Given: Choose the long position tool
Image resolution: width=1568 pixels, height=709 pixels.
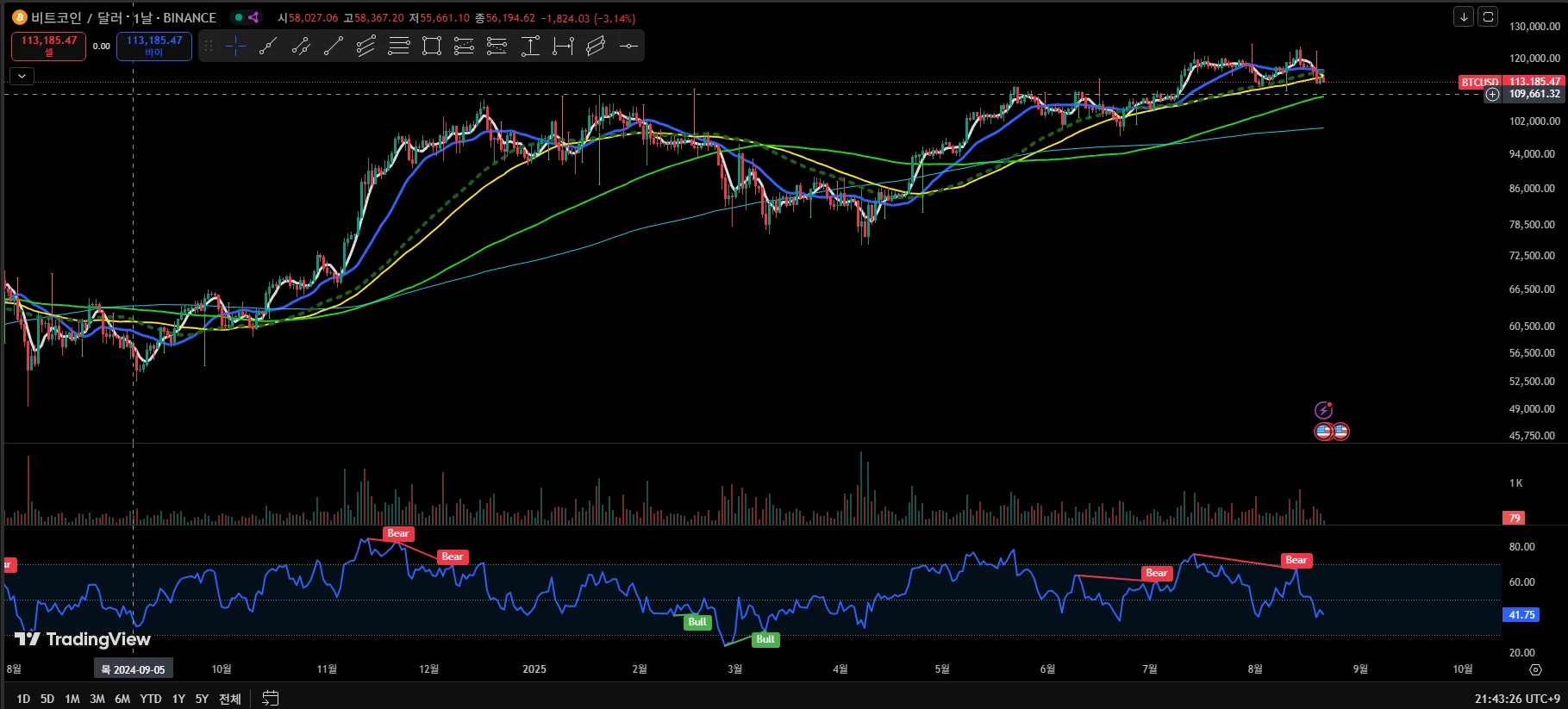Looking at the screenshot, I should [465, 47].
